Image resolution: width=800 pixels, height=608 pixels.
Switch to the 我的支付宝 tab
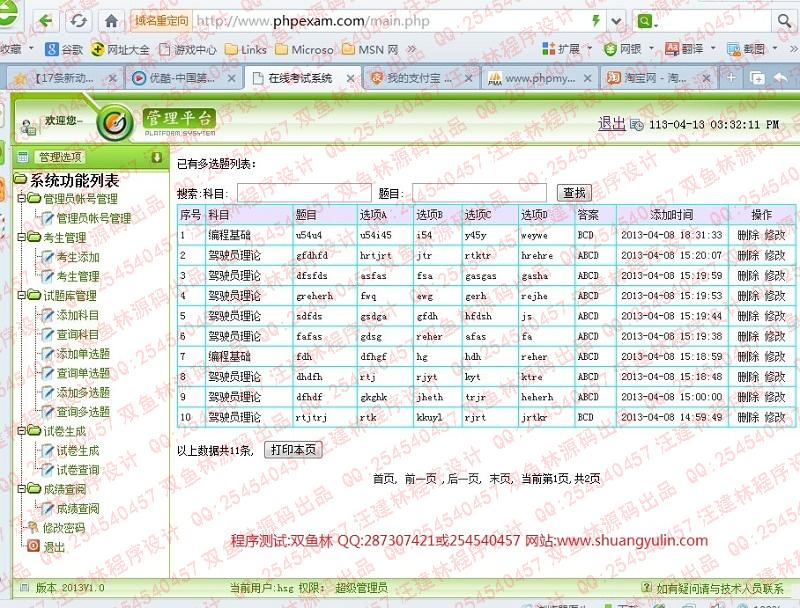(x=419, y=78)
